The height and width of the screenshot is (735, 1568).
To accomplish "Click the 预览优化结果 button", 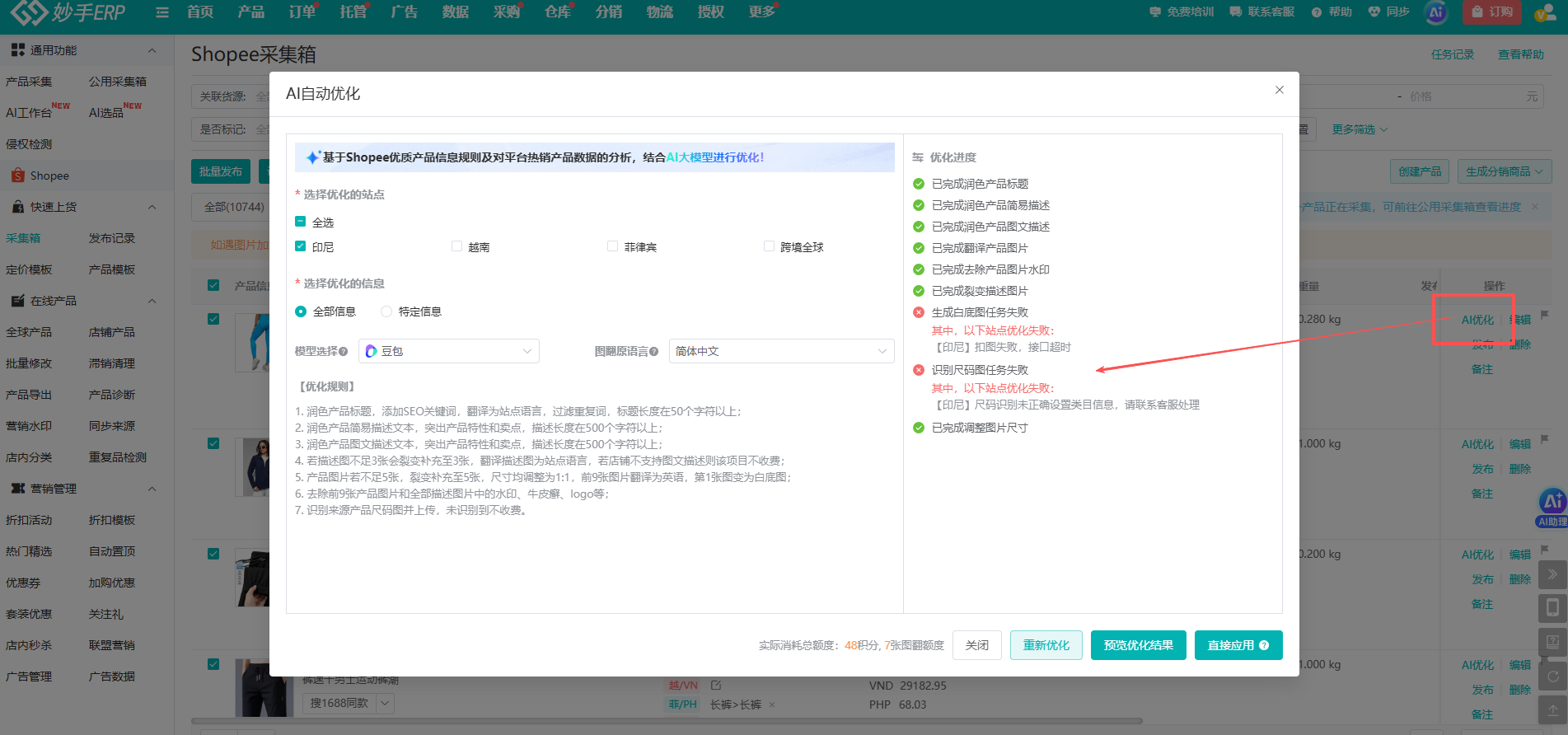I will pyautogui.click(x=1139, y=645).
